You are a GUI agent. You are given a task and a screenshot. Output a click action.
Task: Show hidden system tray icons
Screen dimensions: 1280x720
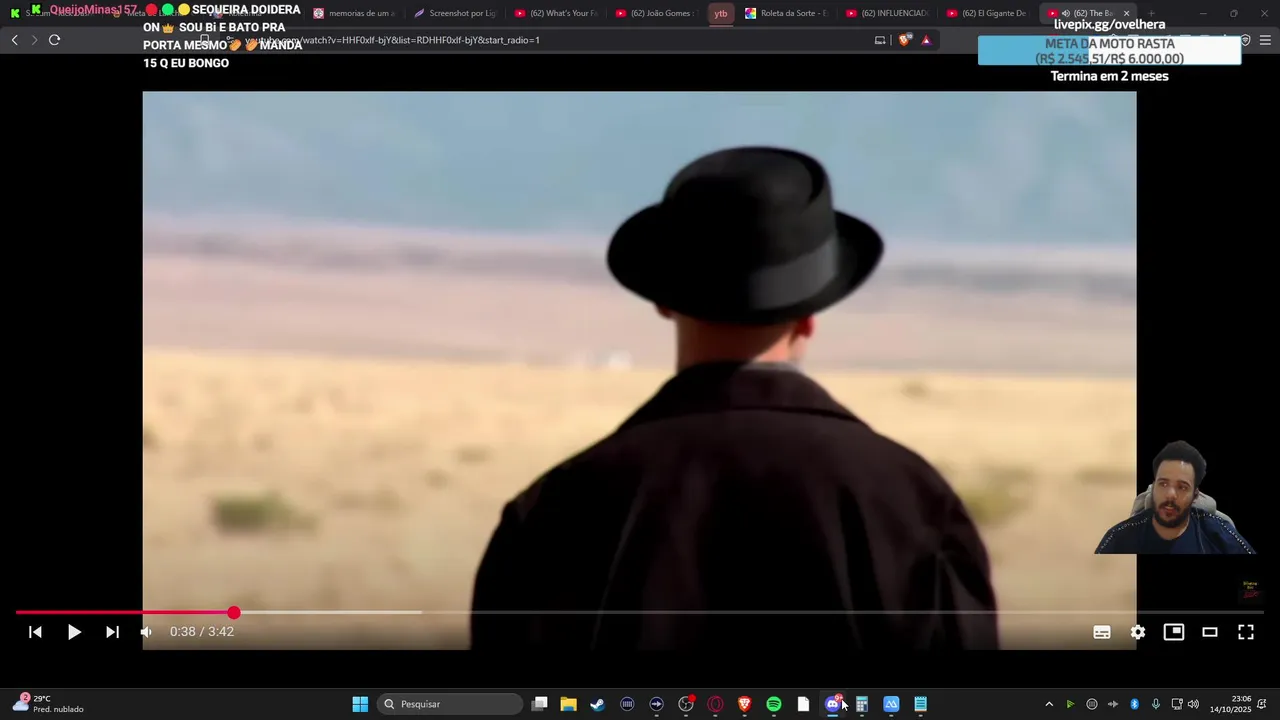coord(1049,704)
